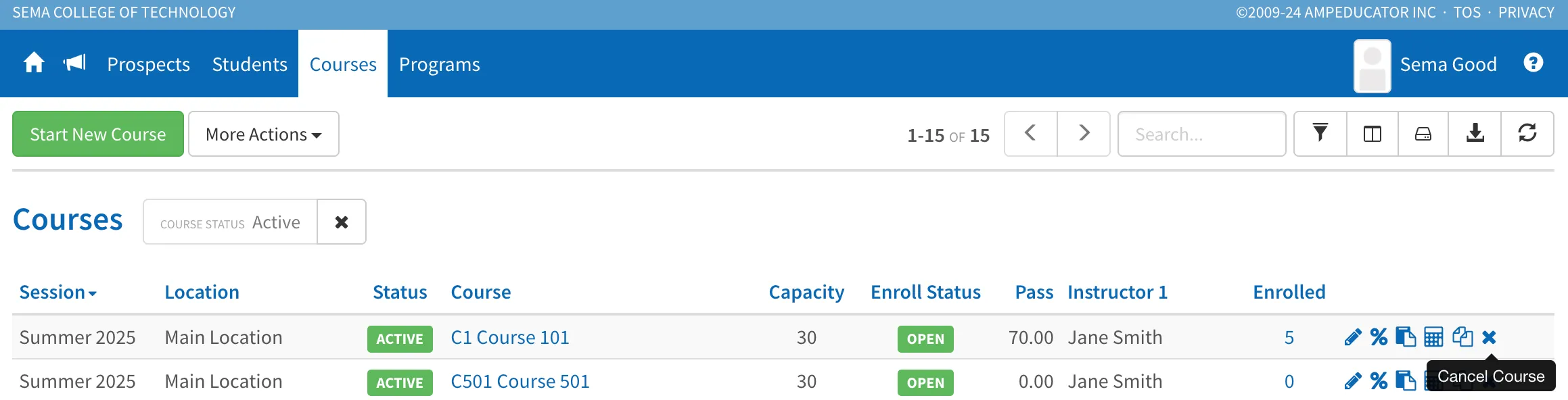The height and width of the screenshot is (400, 1568).
Task: Focus the Search input field
Action: [1202, 134]
